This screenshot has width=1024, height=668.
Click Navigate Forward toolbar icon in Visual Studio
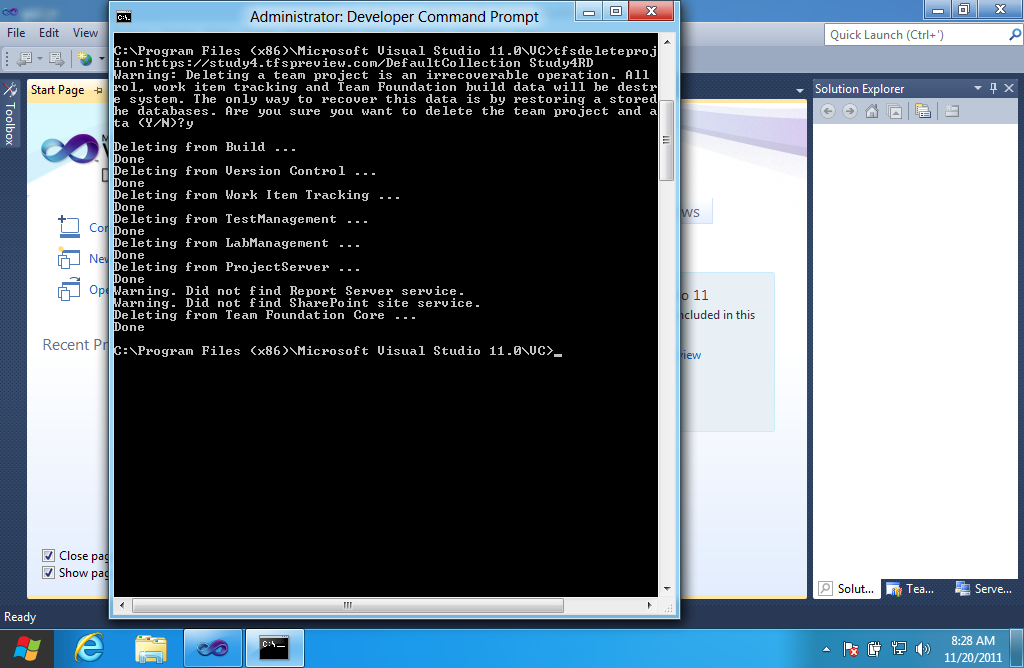[57, 59]
